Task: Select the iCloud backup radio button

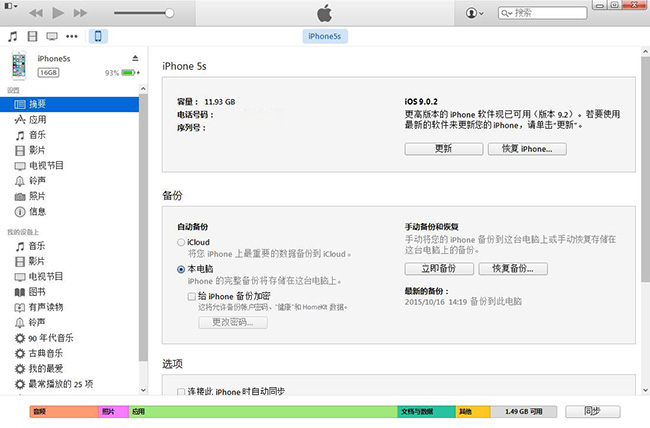Action: pos(180,242)
